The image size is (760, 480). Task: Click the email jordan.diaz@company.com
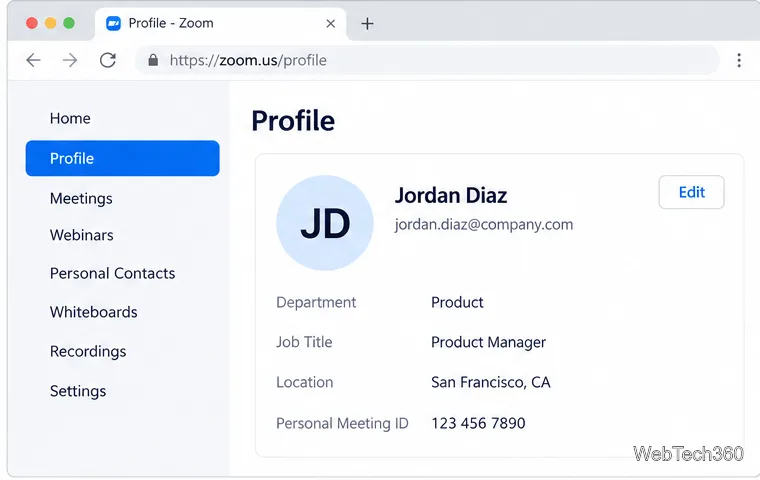(484, 224)
